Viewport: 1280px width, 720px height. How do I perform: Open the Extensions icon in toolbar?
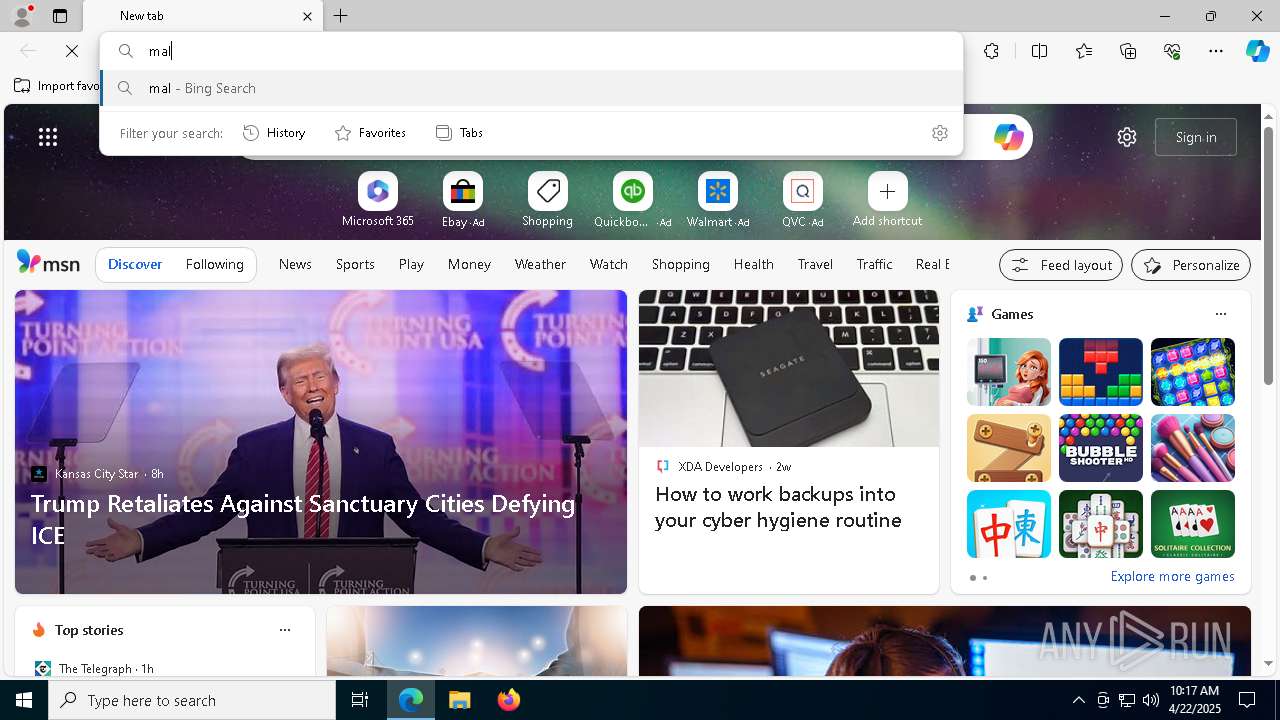click(x=991, y=51)
